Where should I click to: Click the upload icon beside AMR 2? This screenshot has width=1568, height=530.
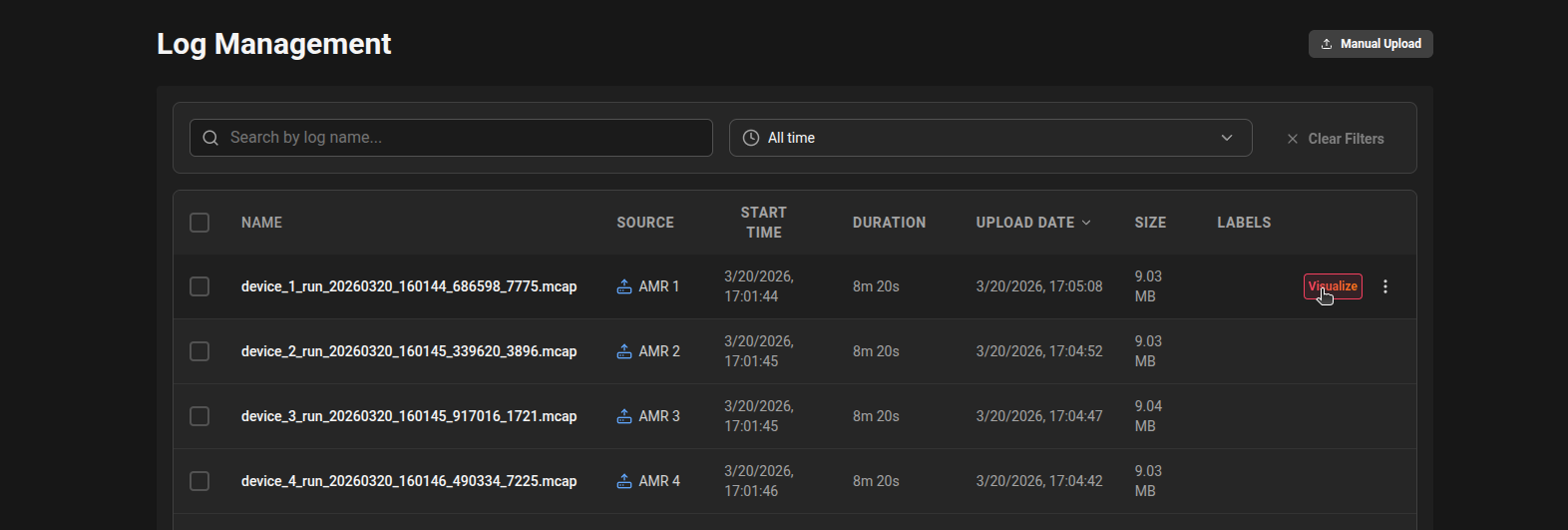[624, 351]
